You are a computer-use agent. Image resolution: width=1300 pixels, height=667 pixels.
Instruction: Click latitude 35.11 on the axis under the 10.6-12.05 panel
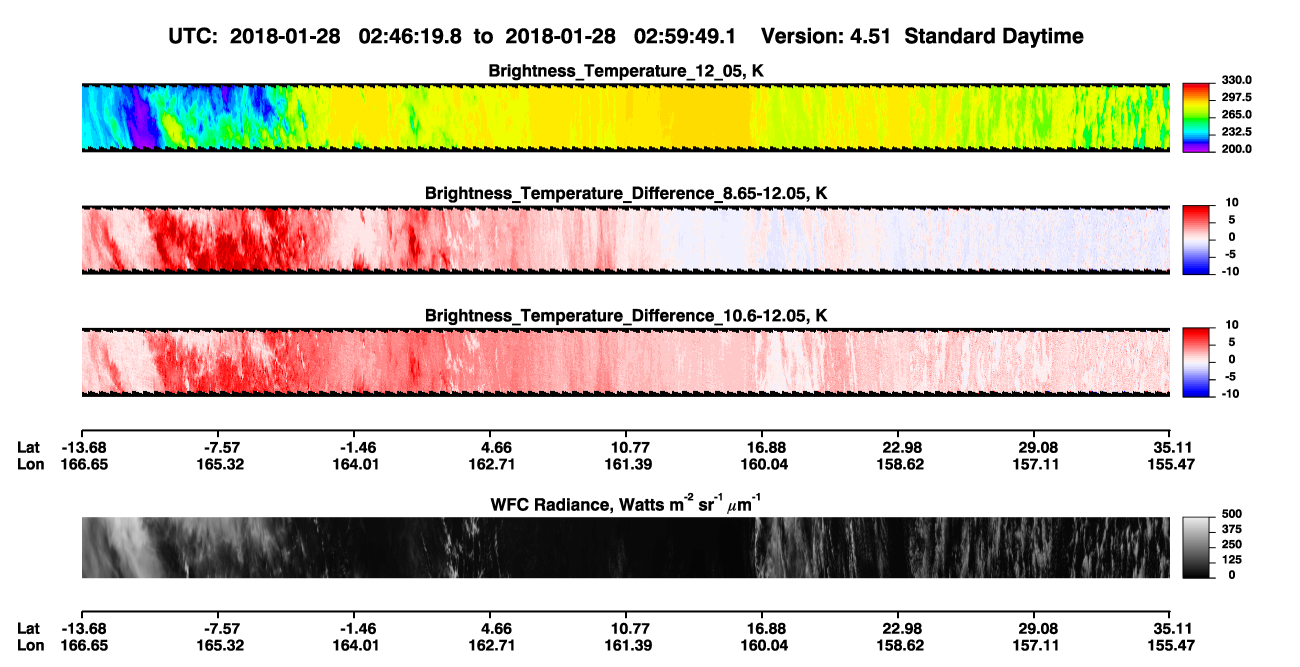[1171, 447]
